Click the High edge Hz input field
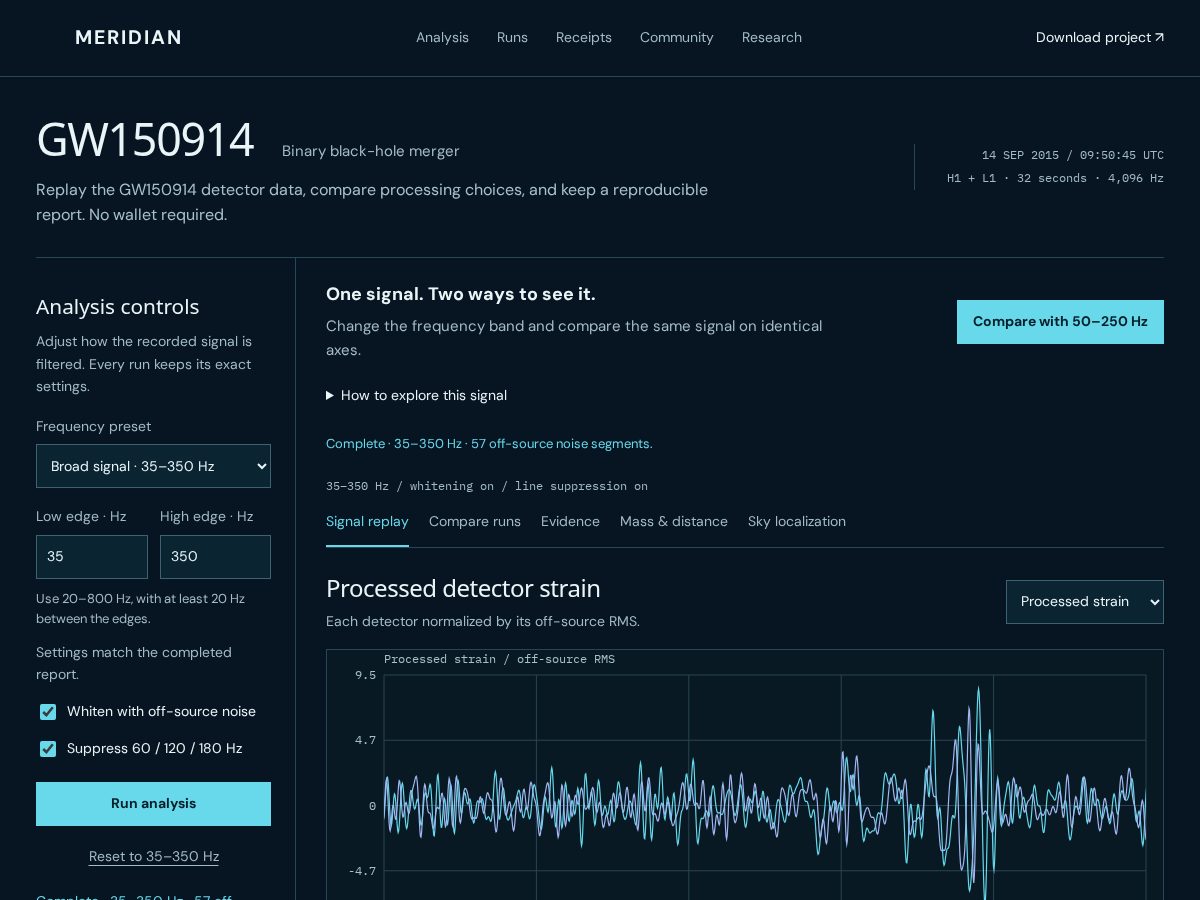1200x900 pixels. (x=215, y=557)
